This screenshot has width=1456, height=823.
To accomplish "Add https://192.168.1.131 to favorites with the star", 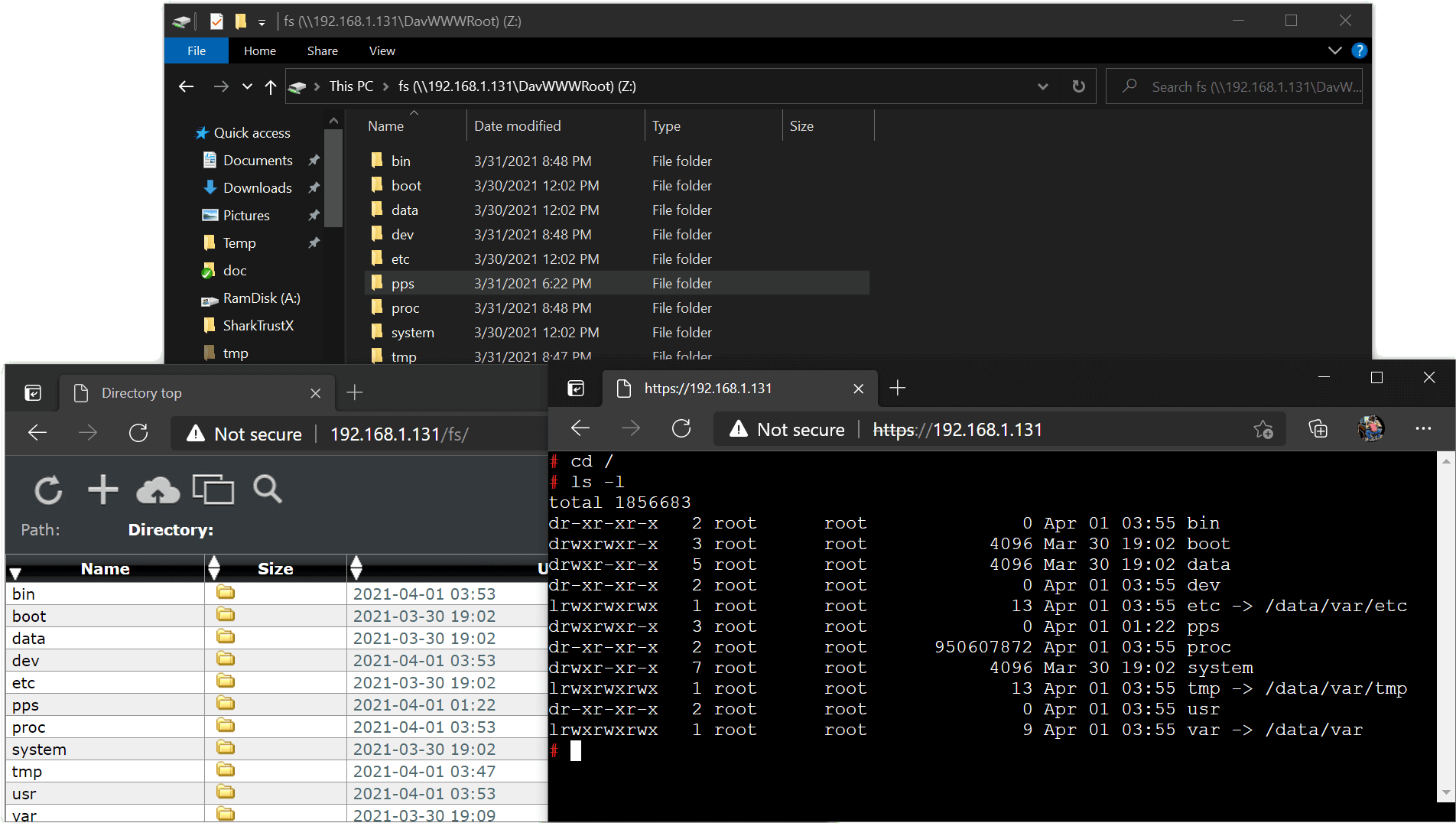I will click(1263, 429).
